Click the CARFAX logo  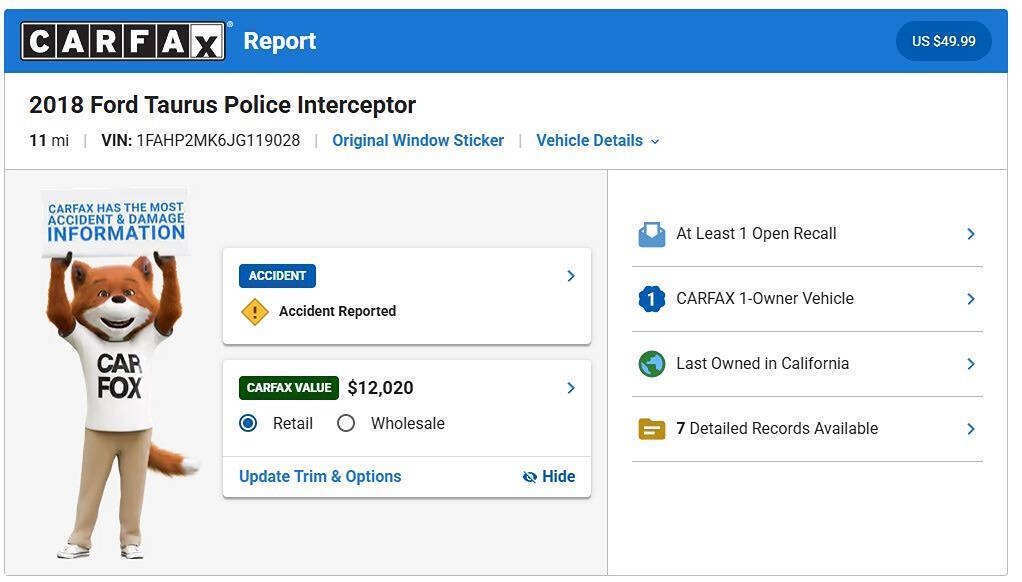[123, 41]
